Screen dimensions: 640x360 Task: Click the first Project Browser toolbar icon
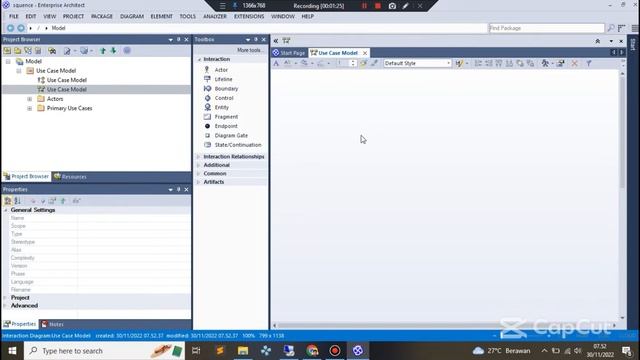click(7, 51)
